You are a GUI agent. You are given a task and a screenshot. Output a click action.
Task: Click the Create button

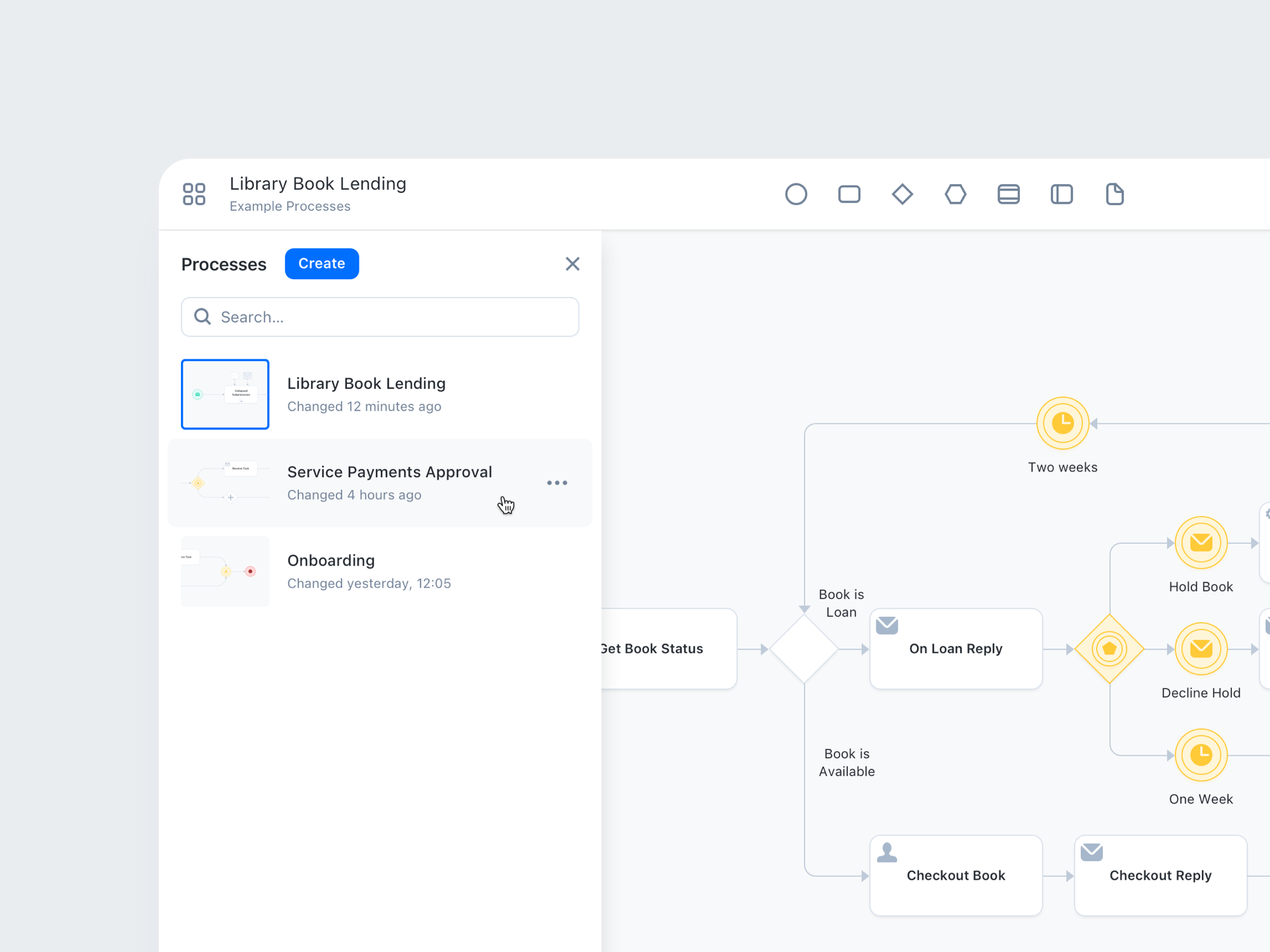(x=321, y=263)
